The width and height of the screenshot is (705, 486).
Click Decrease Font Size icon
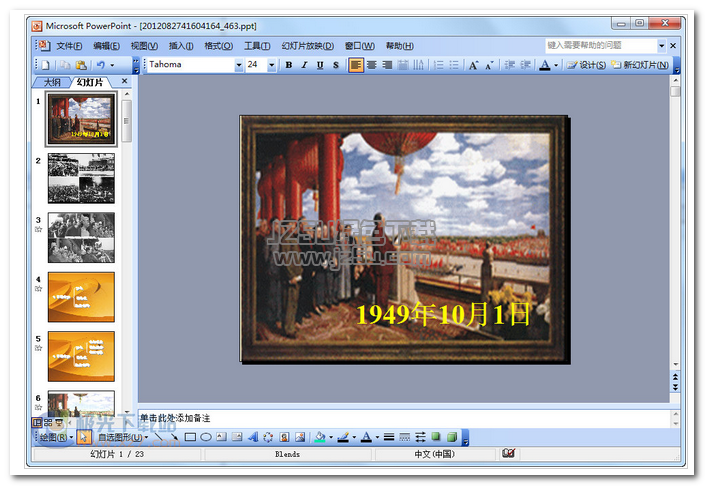pos(489,65)
